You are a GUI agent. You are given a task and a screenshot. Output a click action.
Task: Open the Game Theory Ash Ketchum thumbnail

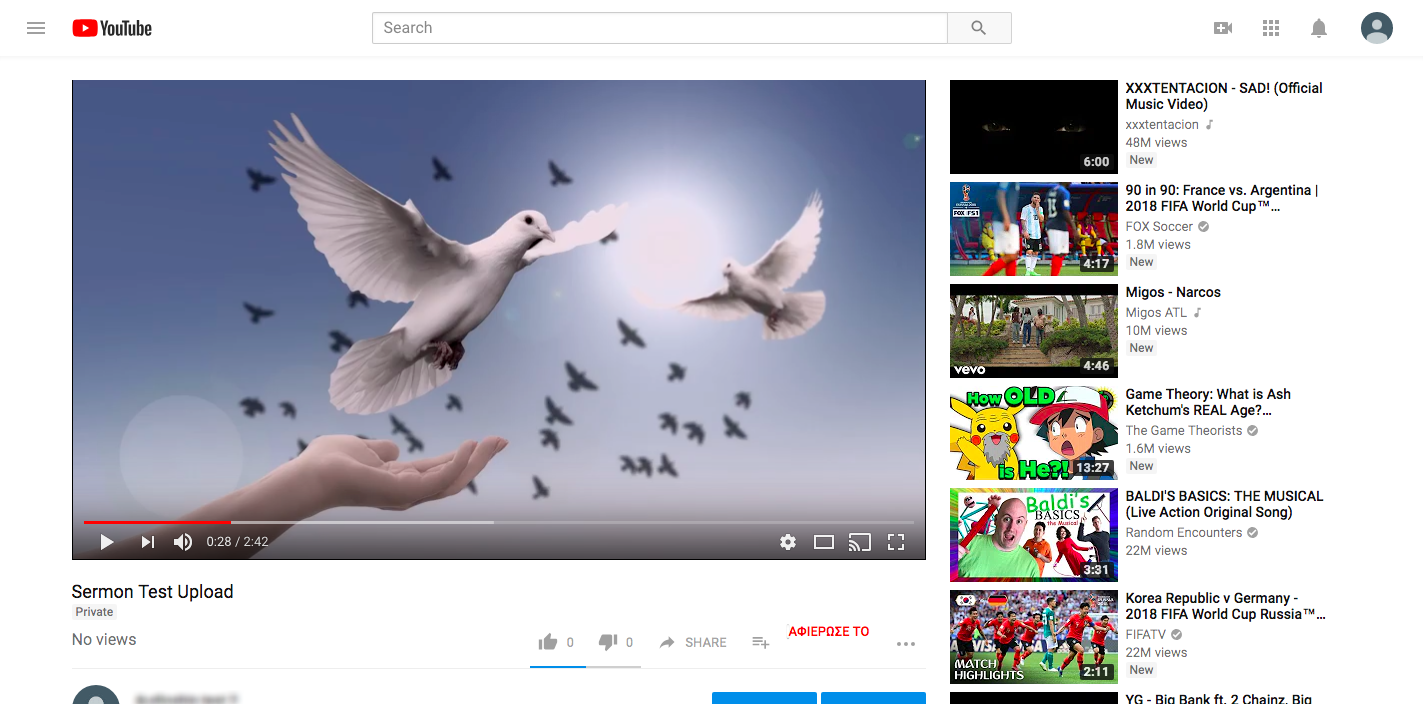click(1034, 433)
